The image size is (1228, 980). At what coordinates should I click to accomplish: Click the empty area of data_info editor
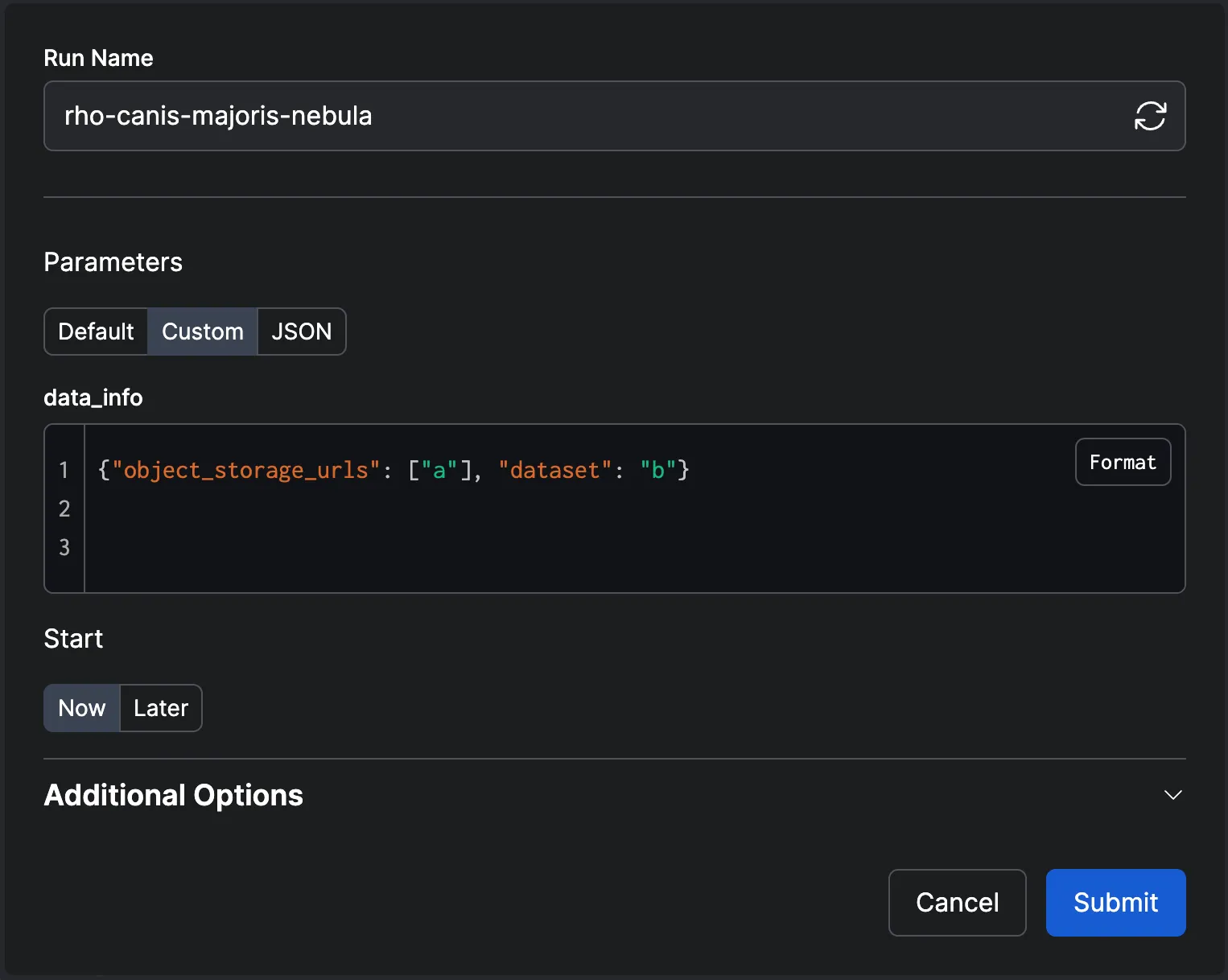[628, 539]
